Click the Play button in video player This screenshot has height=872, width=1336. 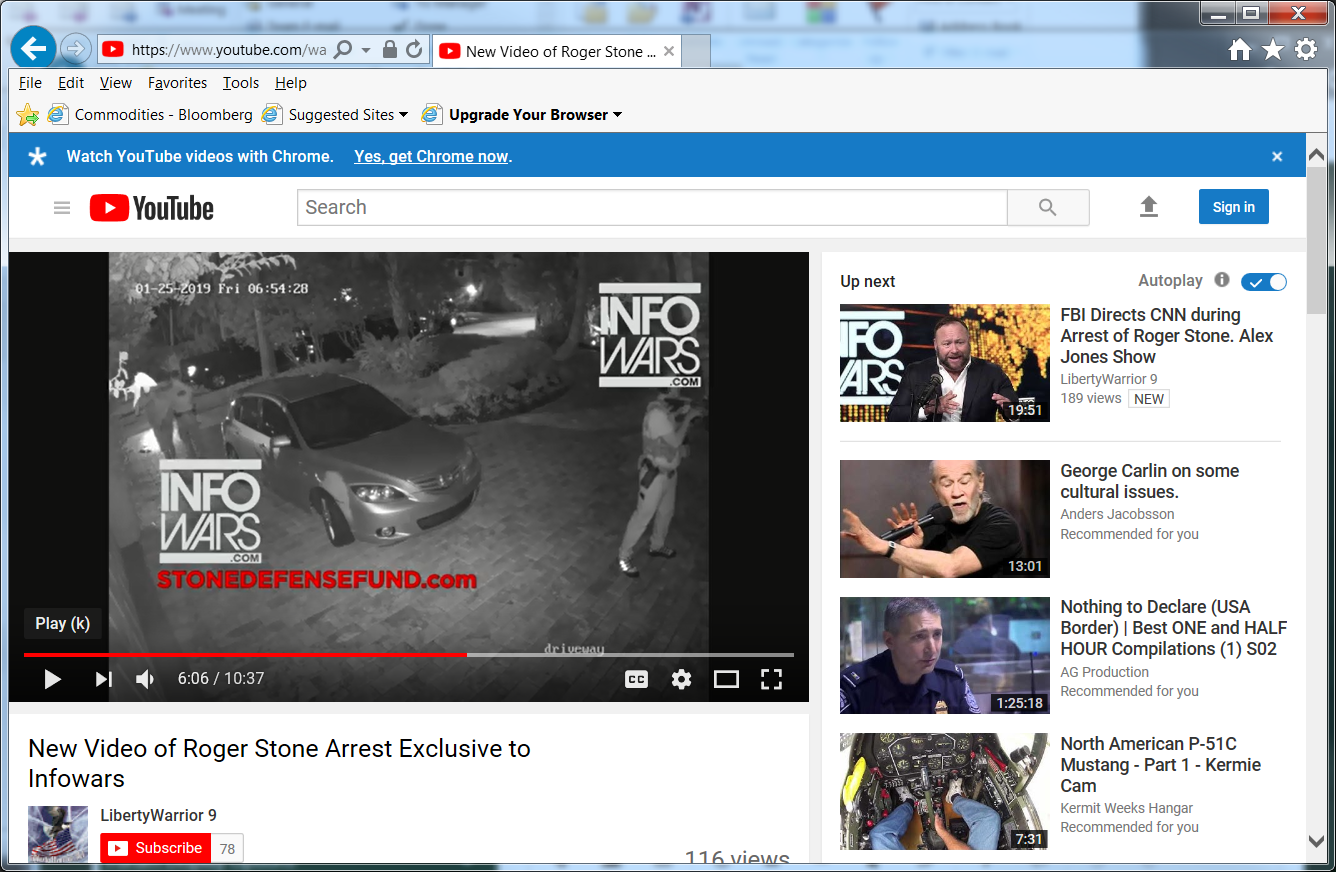point(53,679)
